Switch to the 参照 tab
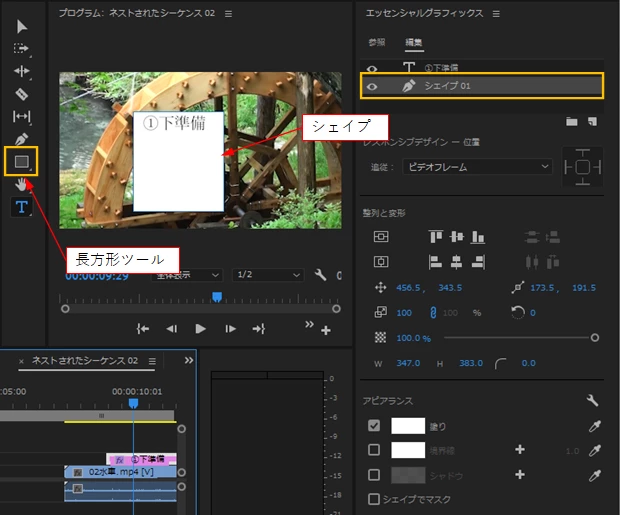Screen dimensions: 620x515 click(x=376, y=42)
